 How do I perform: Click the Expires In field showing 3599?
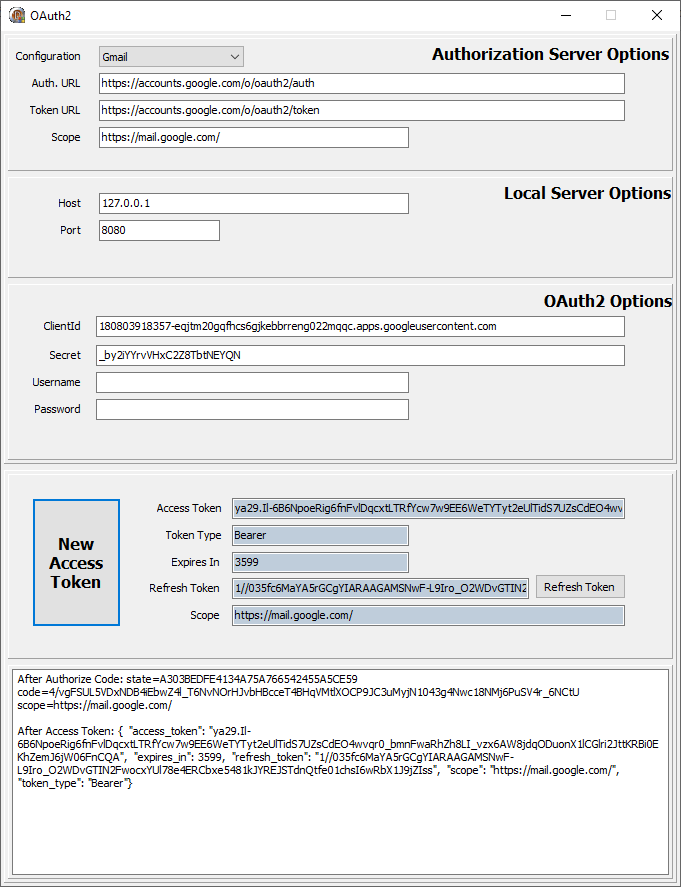pyautogui.click(x=320, y=563)
